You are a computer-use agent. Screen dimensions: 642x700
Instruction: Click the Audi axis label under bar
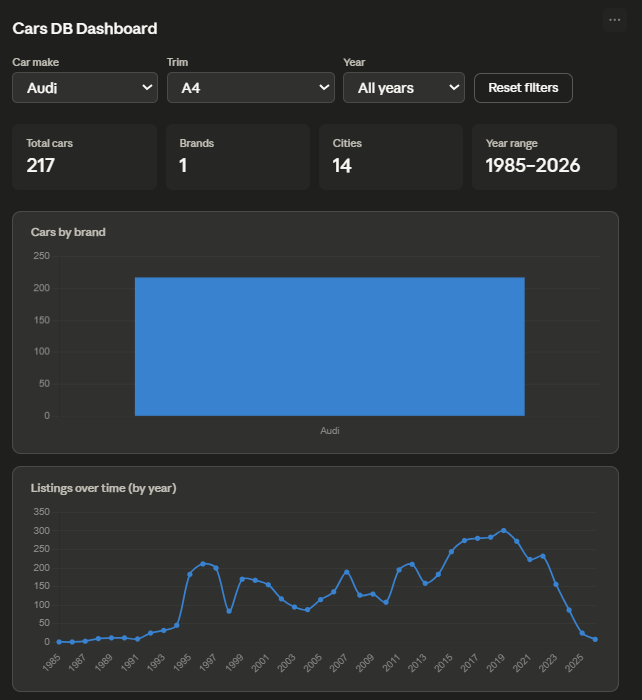click(x=329, y=431)
